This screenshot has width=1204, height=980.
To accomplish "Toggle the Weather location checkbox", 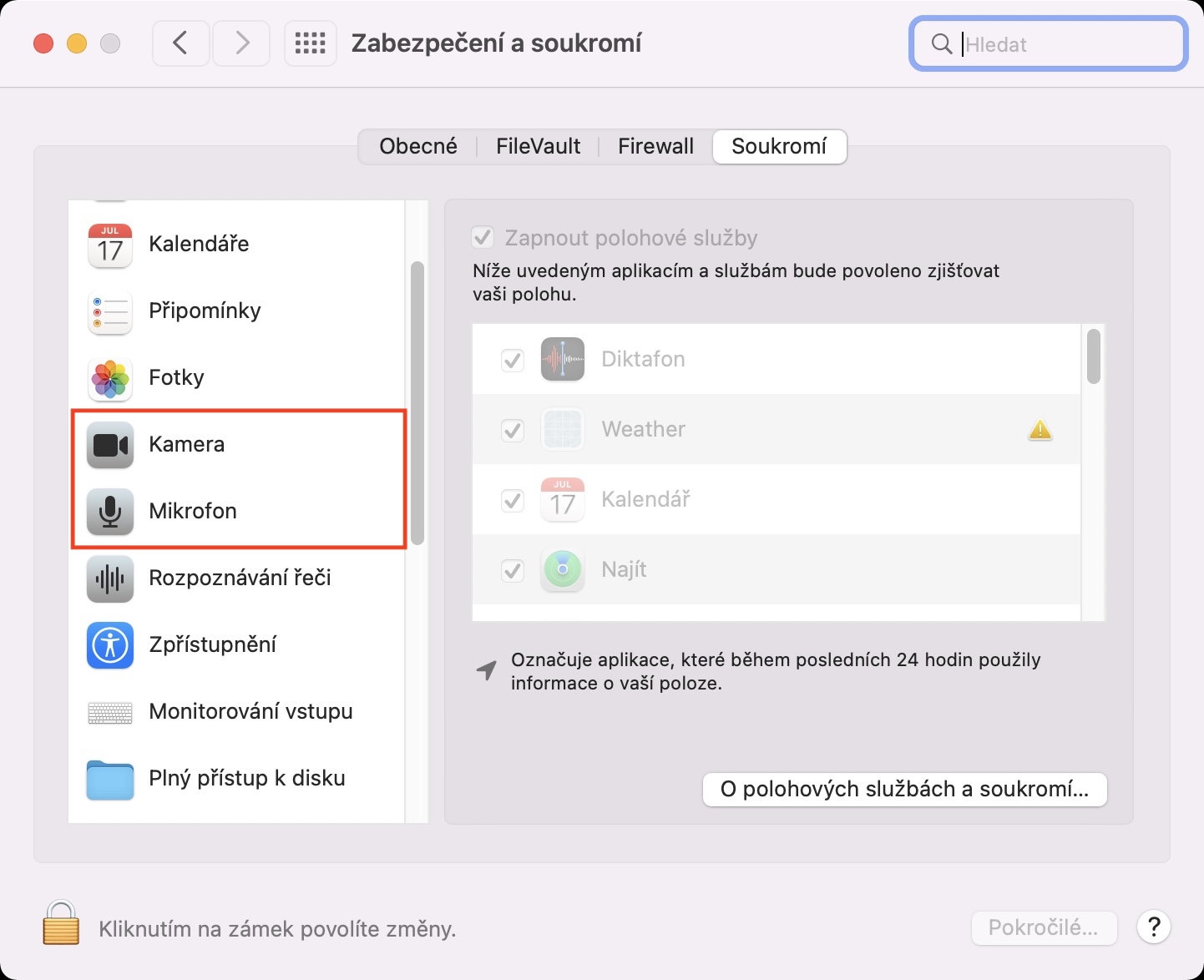I will tap(512, 430).
